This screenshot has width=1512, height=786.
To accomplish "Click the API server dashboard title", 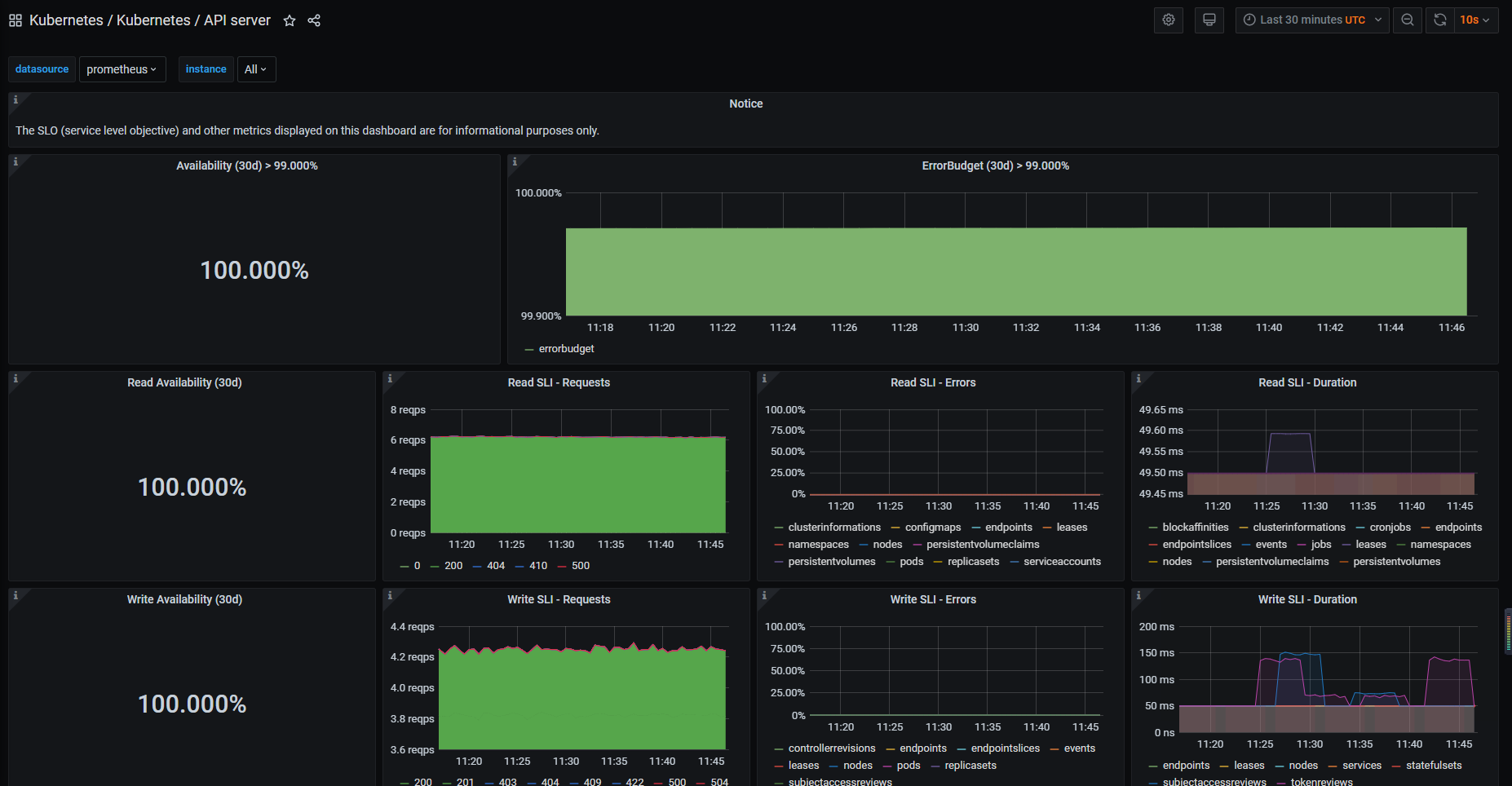I will pyautogui.click(x=237, y=20).
